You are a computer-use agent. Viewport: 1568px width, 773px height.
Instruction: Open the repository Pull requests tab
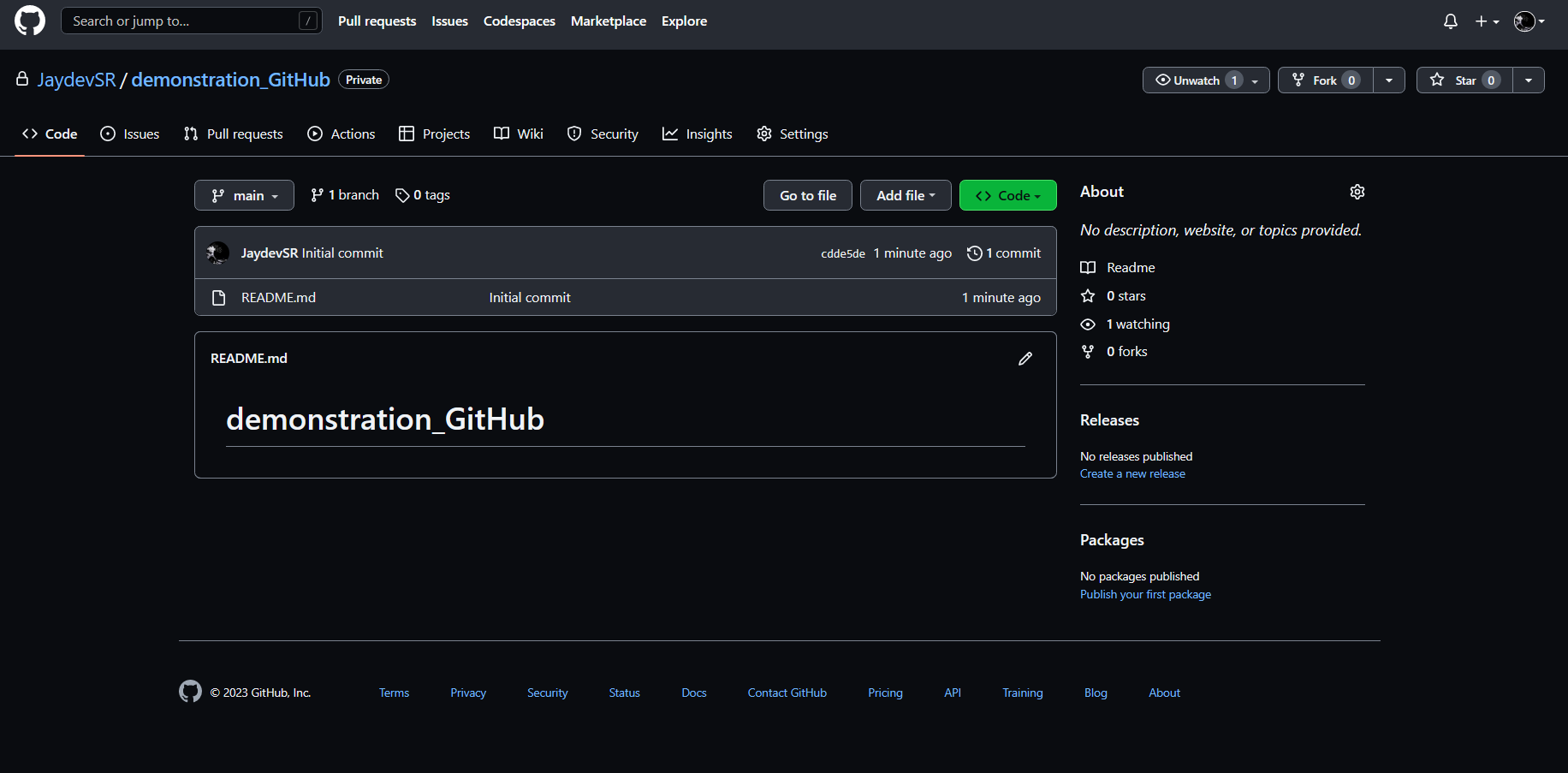(233, 134)
